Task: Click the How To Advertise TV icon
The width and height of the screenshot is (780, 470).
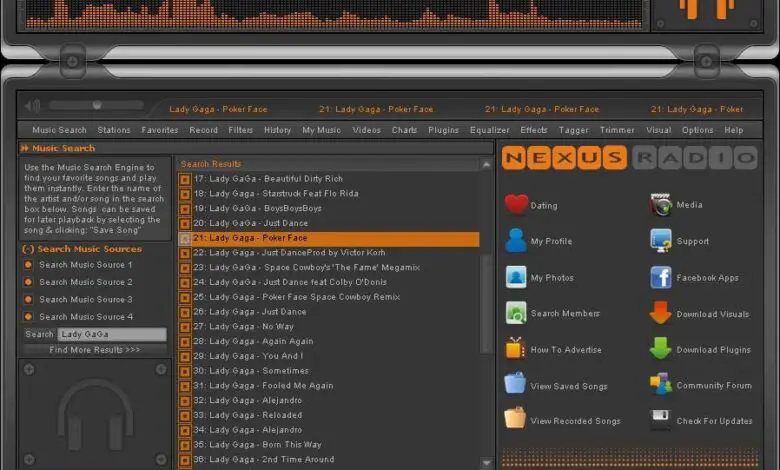Action: coord(515,348)
